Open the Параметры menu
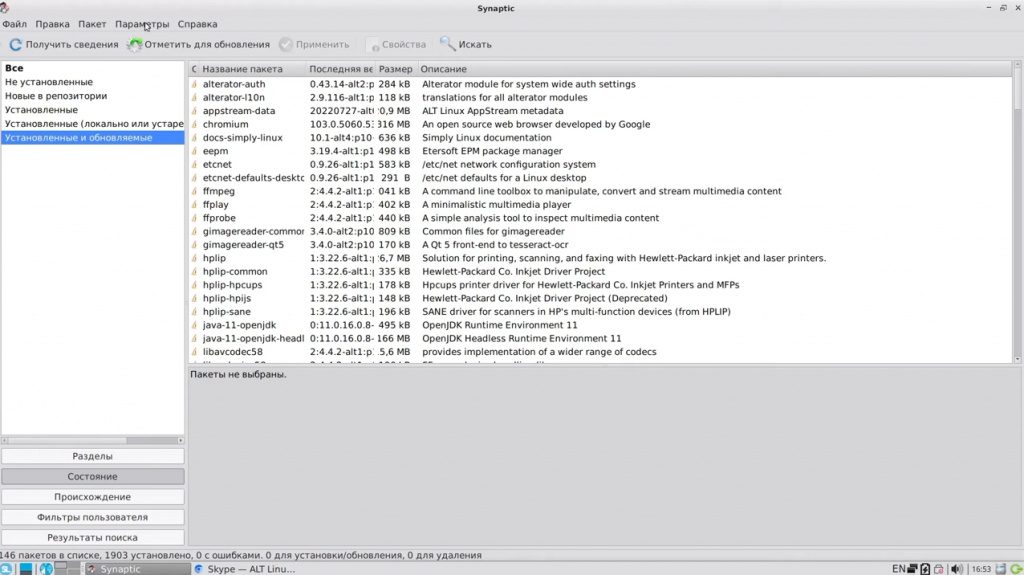 142,24
